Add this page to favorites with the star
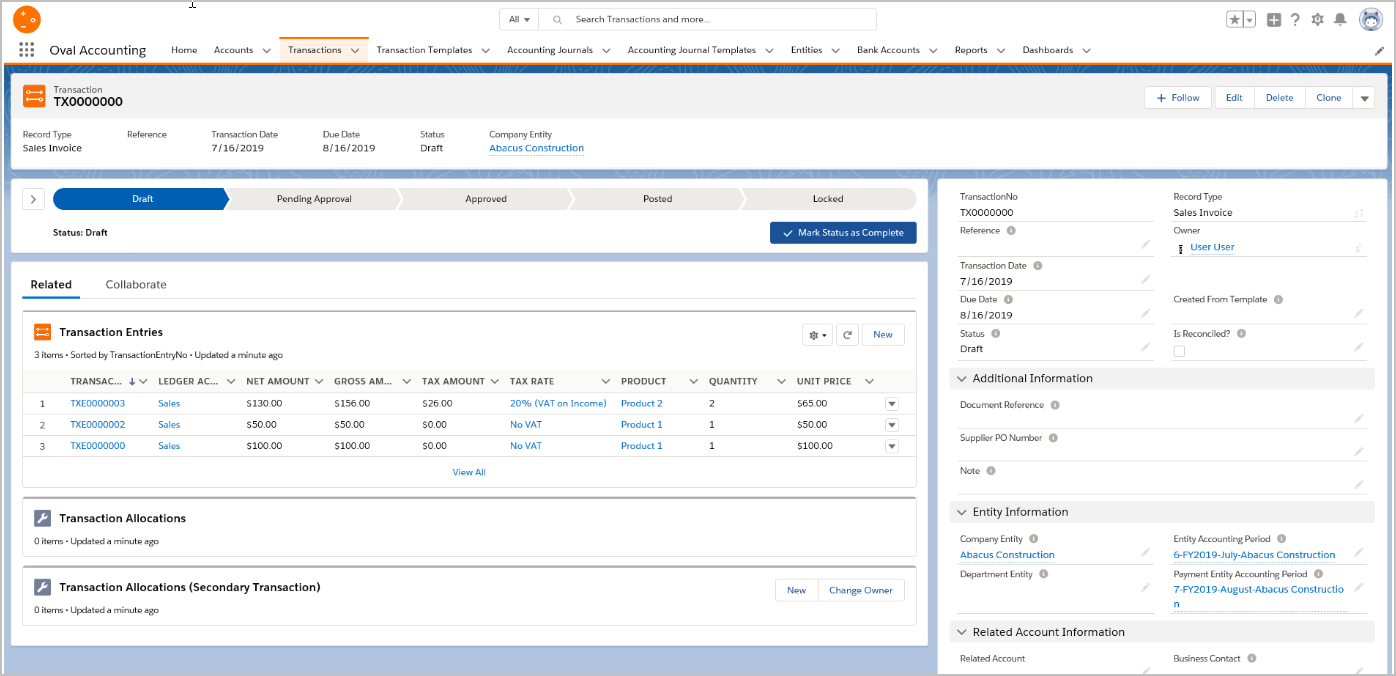1396x676 pixels. (1235, 19)
